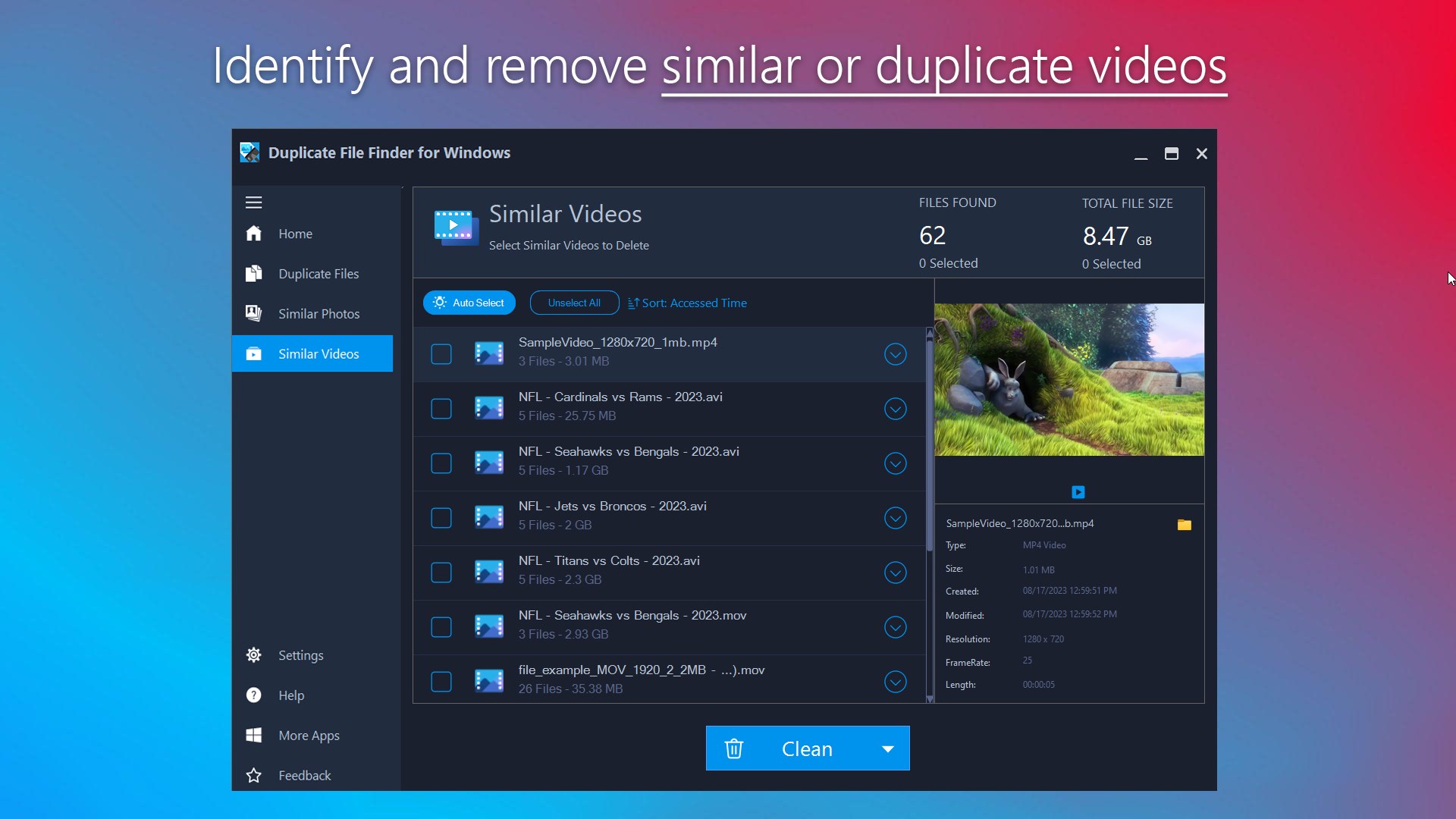Tick Seahawks vs Bengals 2023.avi checkbox
1456x819 pixels.
tap(441, 463)
